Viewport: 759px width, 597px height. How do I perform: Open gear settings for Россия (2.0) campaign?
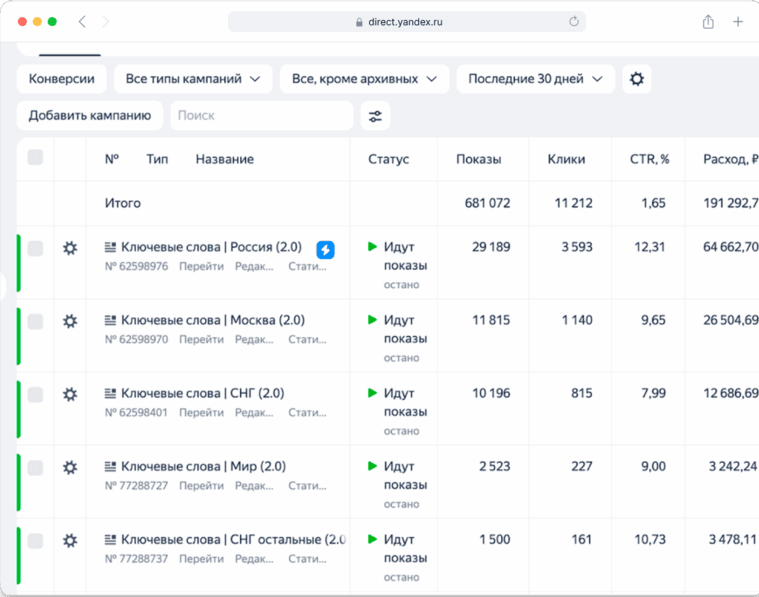pyautogui.click(x=70, y=248)
